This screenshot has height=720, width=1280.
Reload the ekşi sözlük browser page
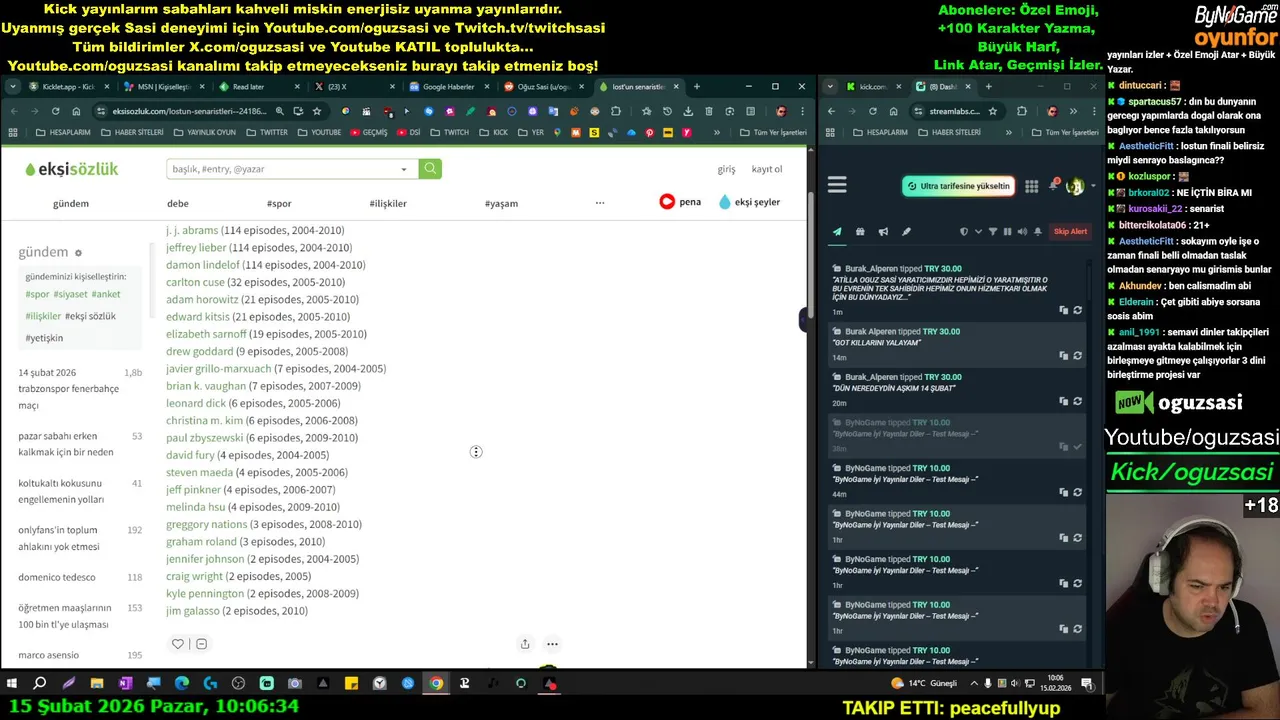[x=55, y=111]
